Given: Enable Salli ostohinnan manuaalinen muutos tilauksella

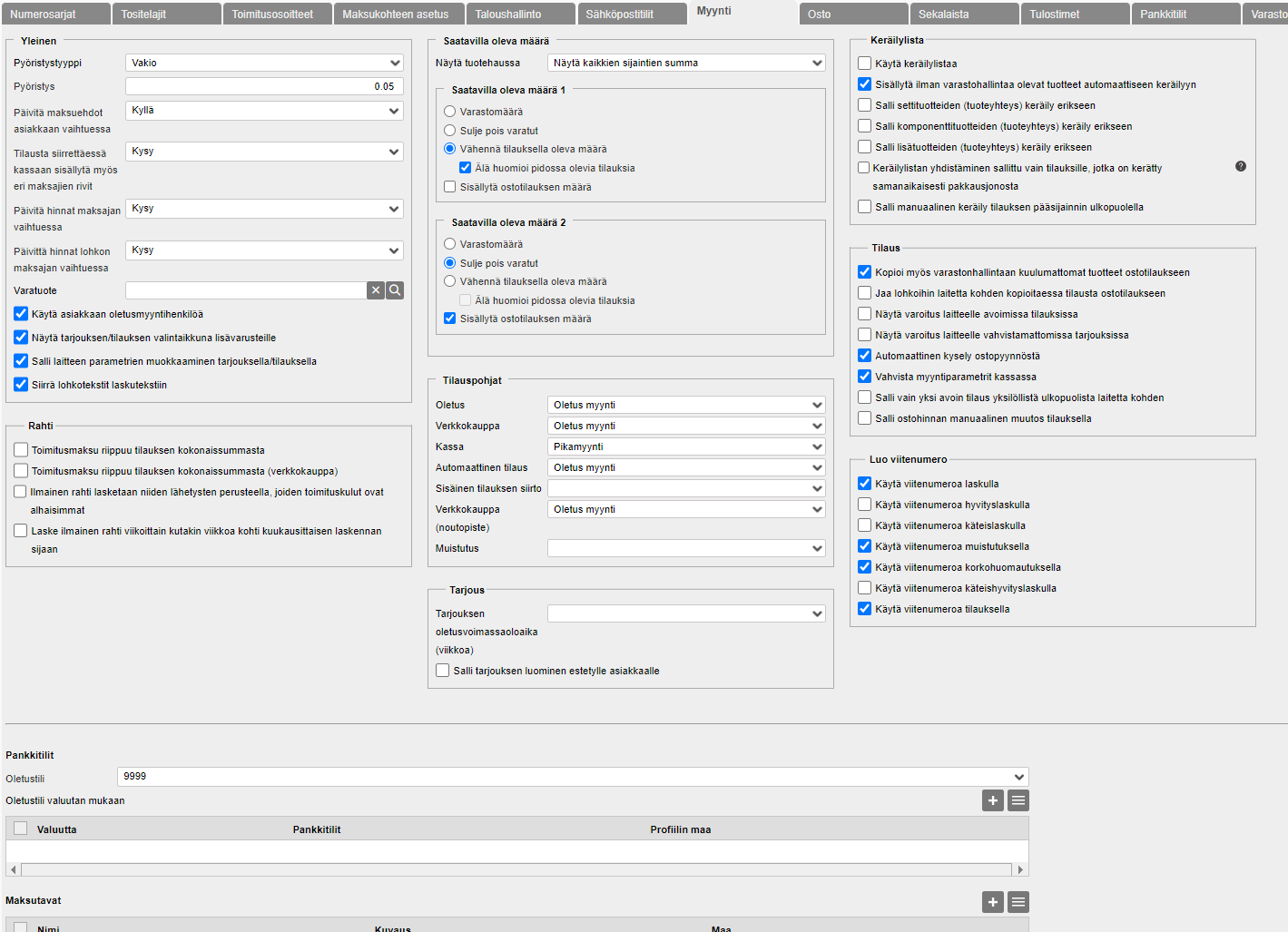Looking at the screenshot, I should [865, 418].
